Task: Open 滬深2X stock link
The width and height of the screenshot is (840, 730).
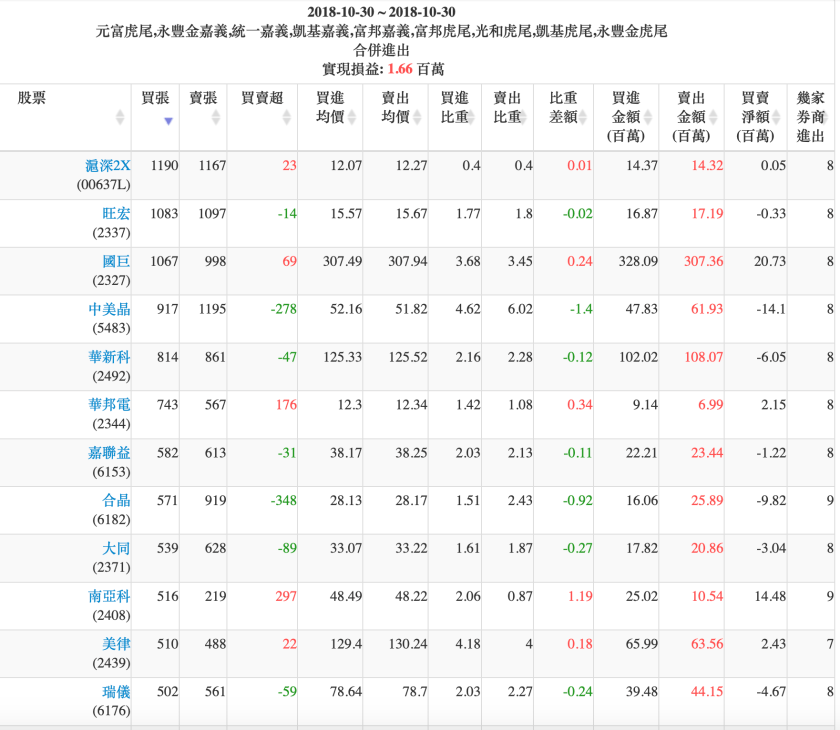Action: pos(108,166)
